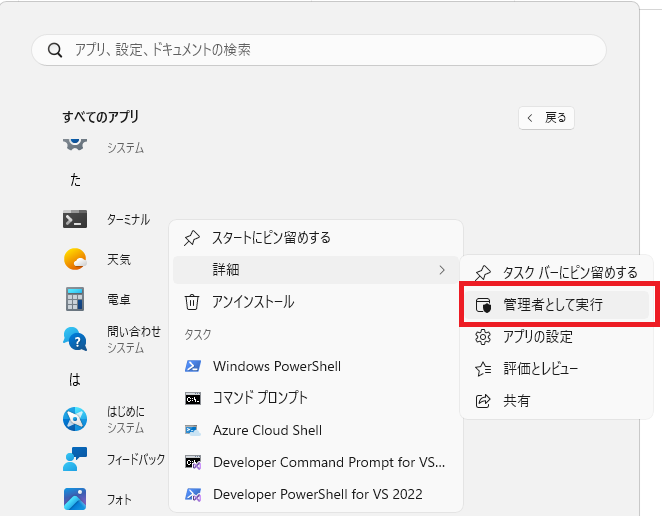Click the Developer Command Prompt icon
662x516 pixels.
193,463
